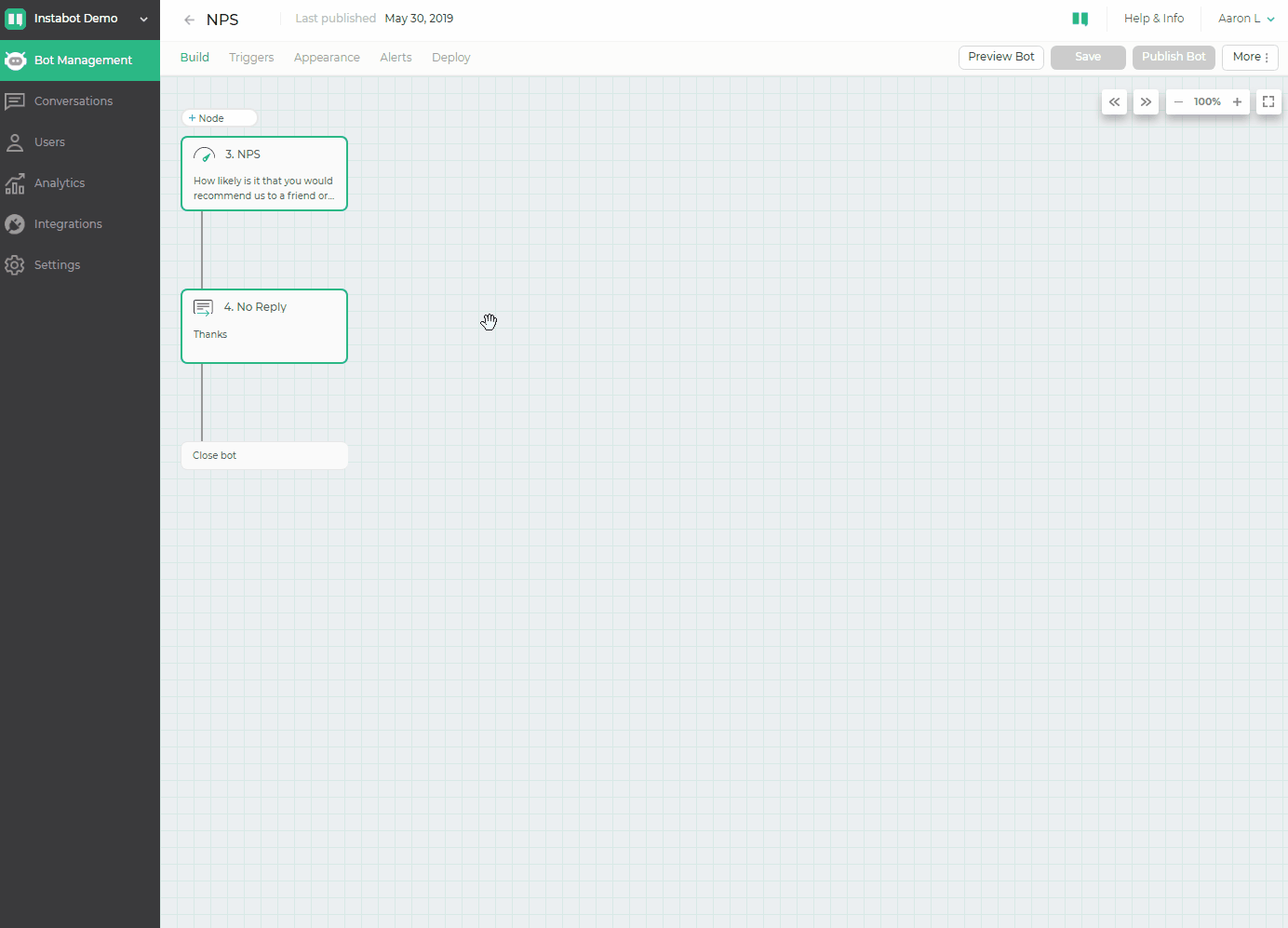Go to the Users section
The image size is (1288, 928).
pyautogui.click(x=80, y=142)
